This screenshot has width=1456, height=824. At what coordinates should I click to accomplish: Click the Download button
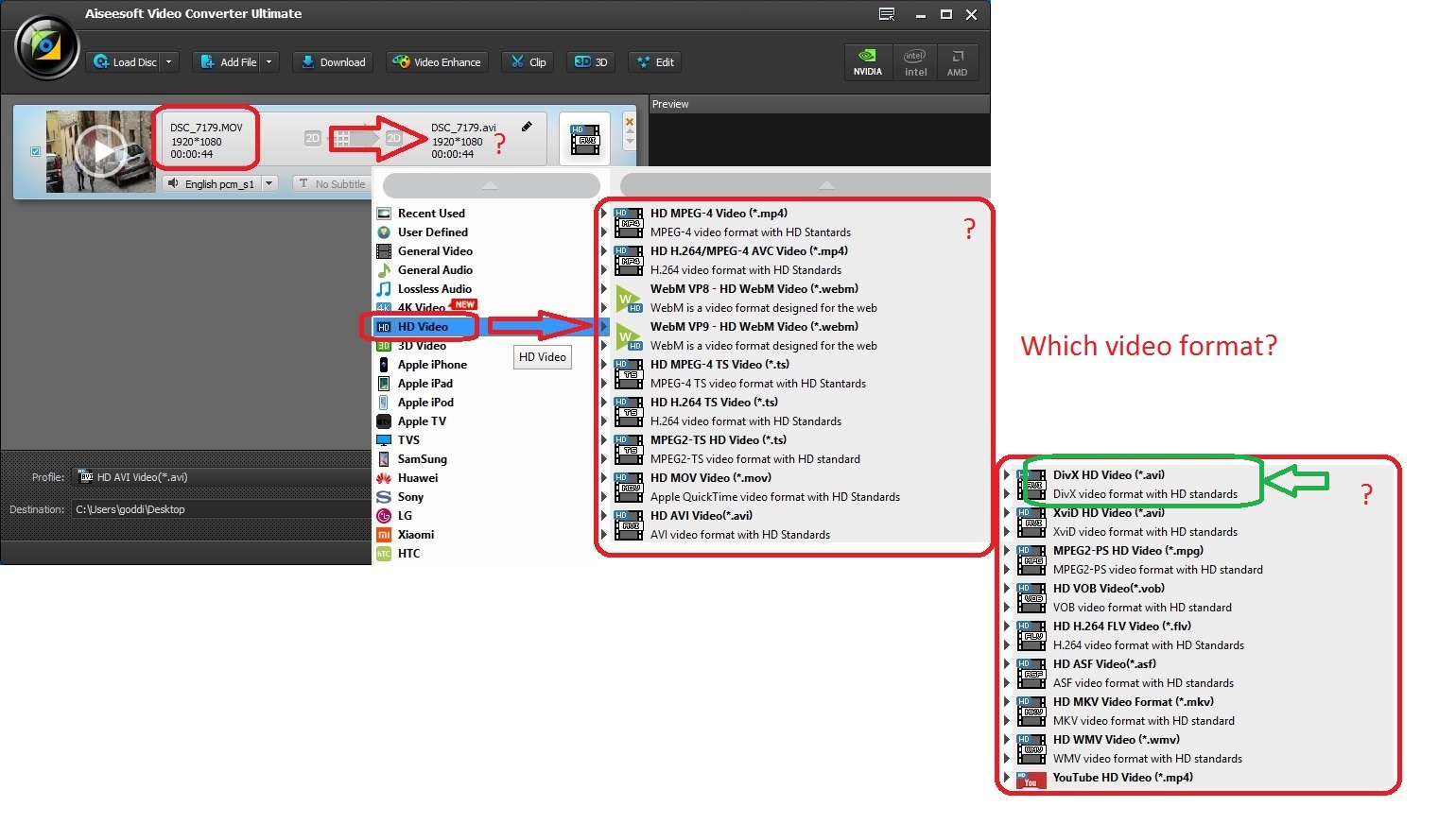tap(333, 62)
